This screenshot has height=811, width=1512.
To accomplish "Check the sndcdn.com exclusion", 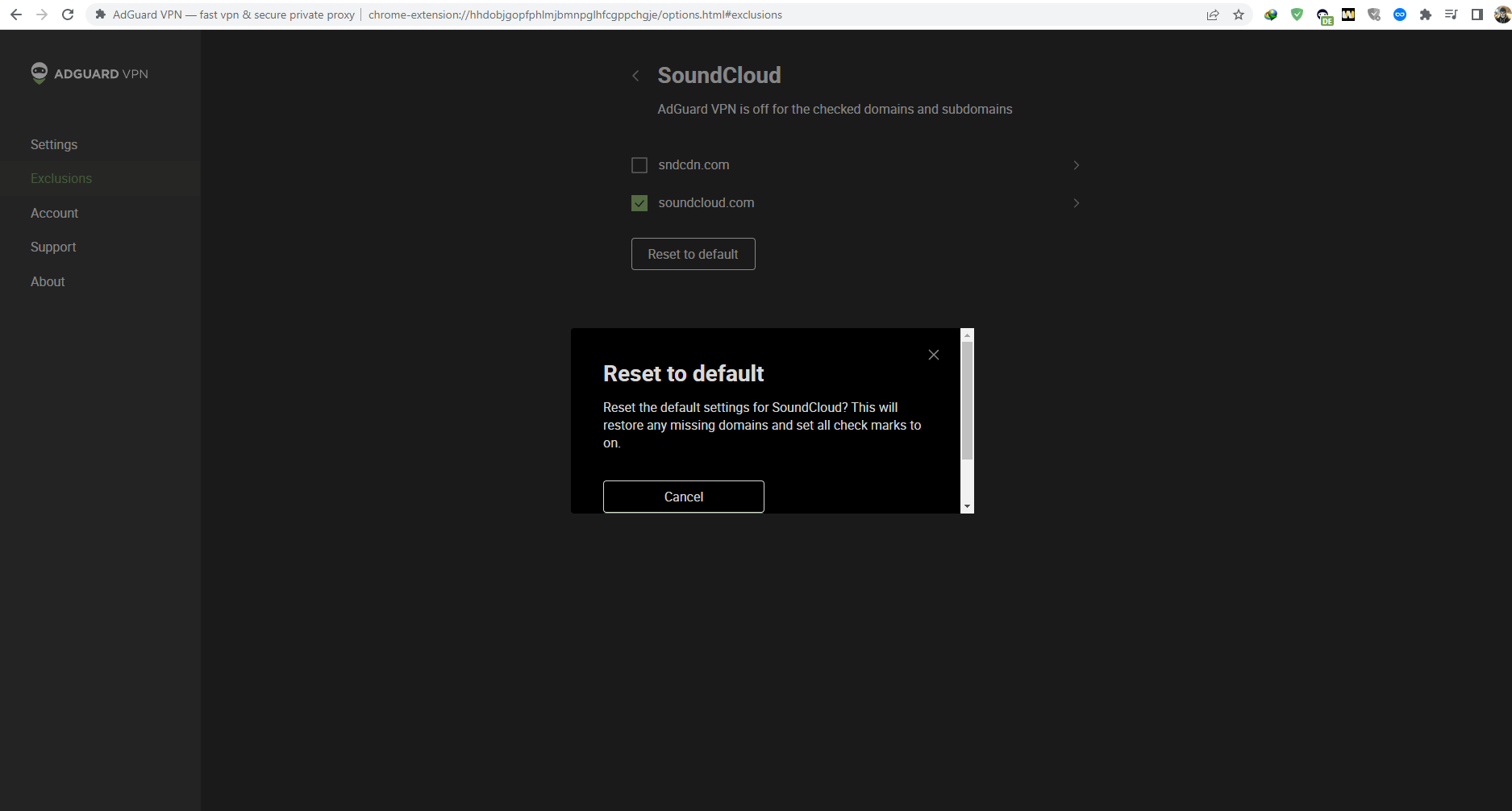I will click(639, 164).
